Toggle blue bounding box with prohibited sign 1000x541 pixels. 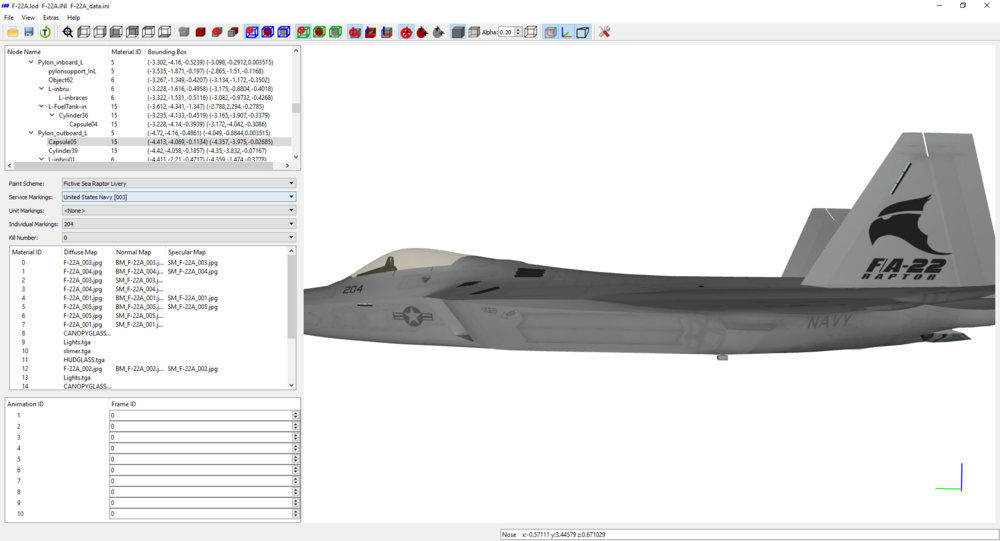pyautogui.click(x=252, y=32)
